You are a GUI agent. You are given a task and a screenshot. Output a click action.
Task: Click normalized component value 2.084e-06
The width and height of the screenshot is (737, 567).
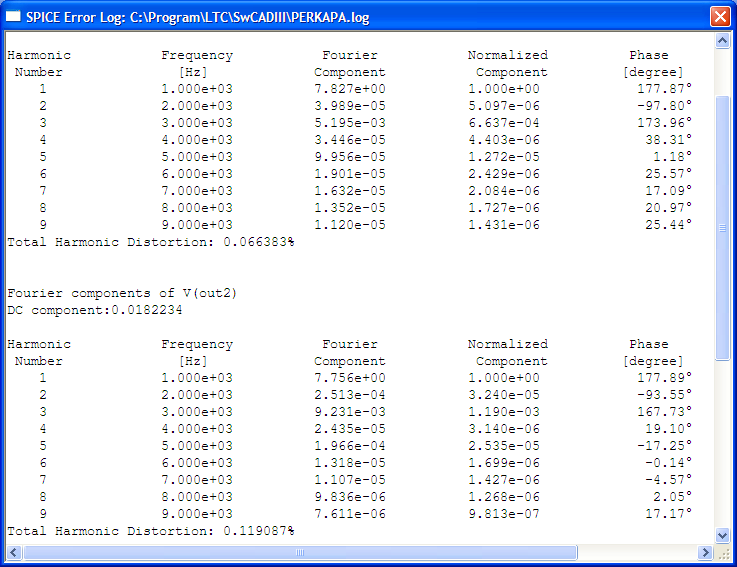[x=504, y=191]
